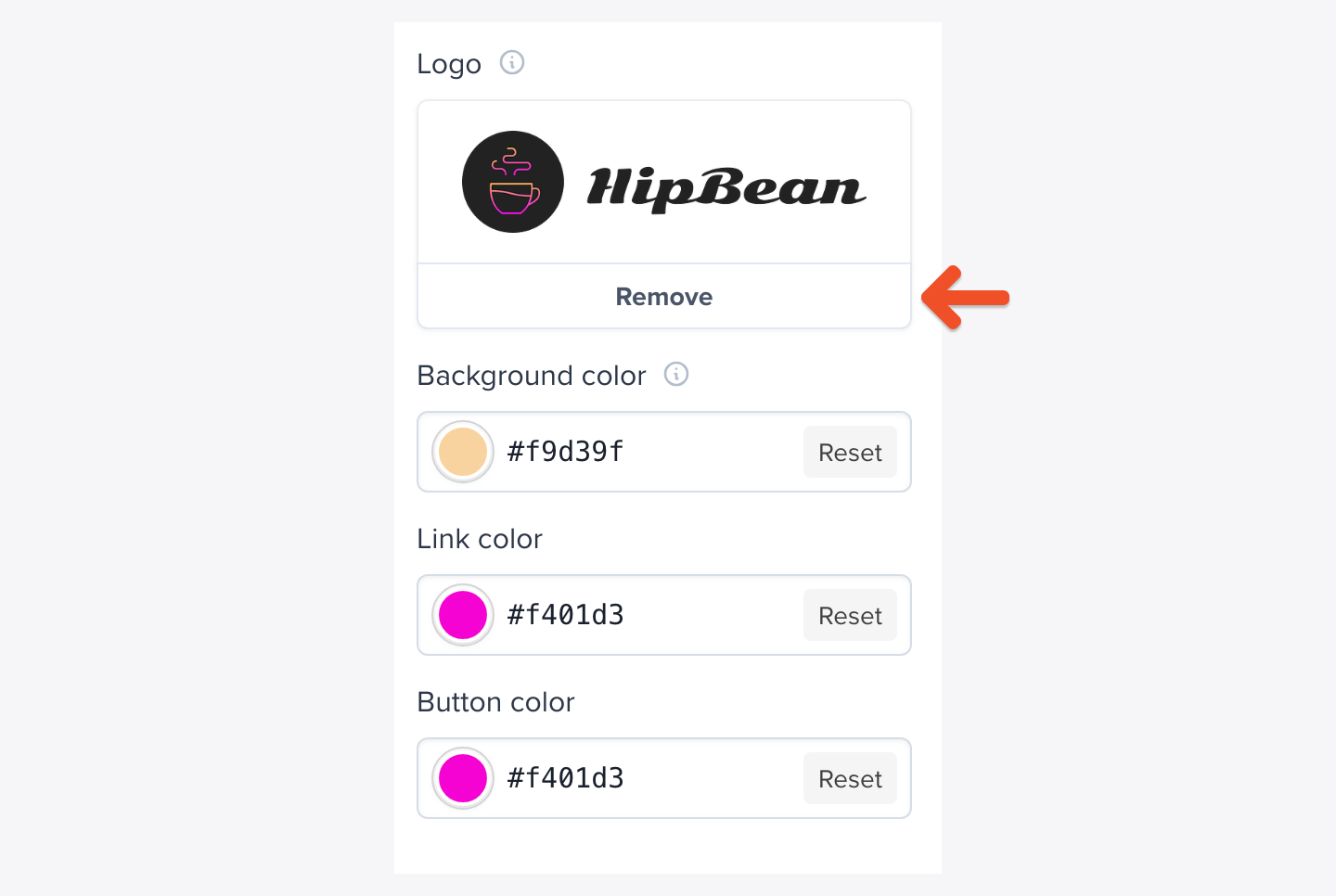Click the Logo section label

[449, 63]
